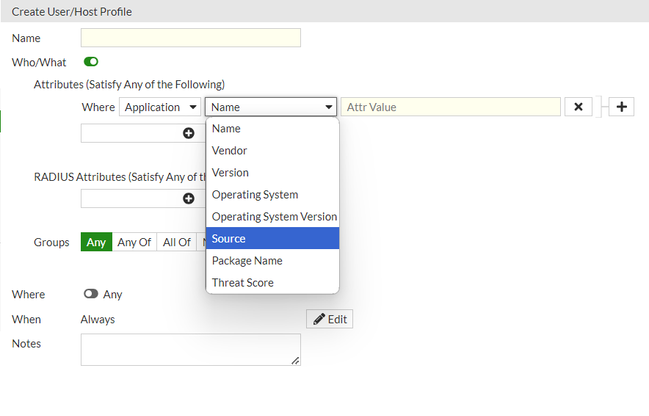
Task: Add new attribute row with plus icon
Action: [620, 107]
